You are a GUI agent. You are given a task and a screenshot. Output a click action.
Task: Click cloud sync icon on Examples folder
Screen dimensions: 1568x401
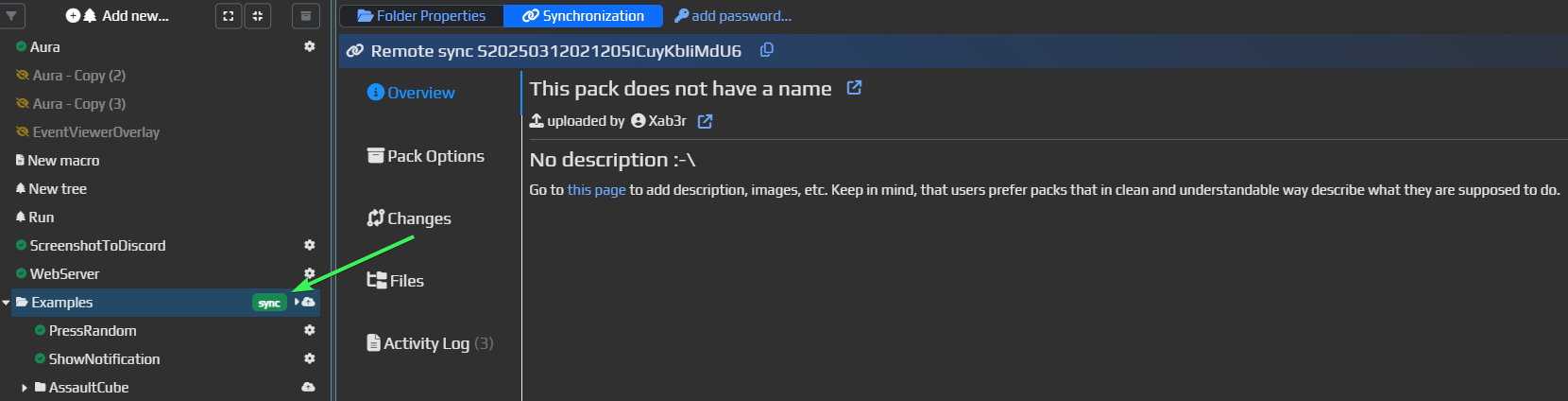(x=308, y=302)
